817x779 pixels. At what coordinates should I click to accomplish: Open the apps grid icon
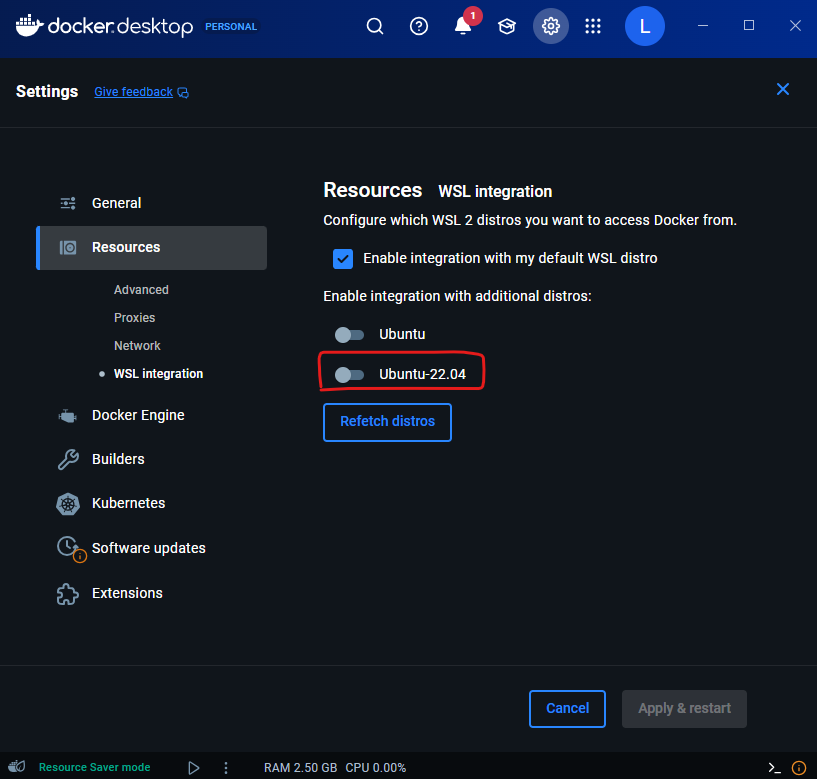tap(593, 26)
